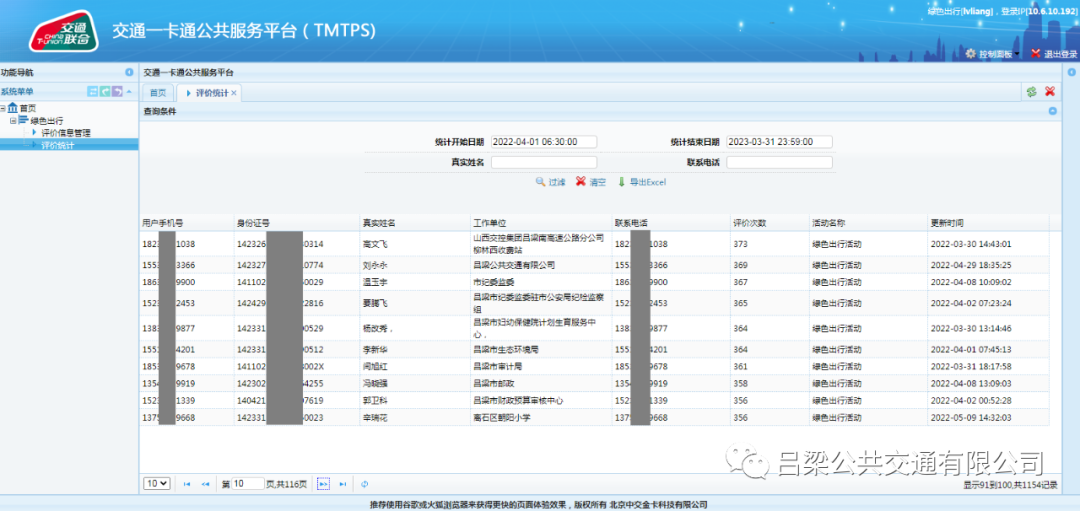Viewport: 1080px width, 511px height.
Task: Click the purple undo arrow beside 系统菜单
Action: point(118,92)
